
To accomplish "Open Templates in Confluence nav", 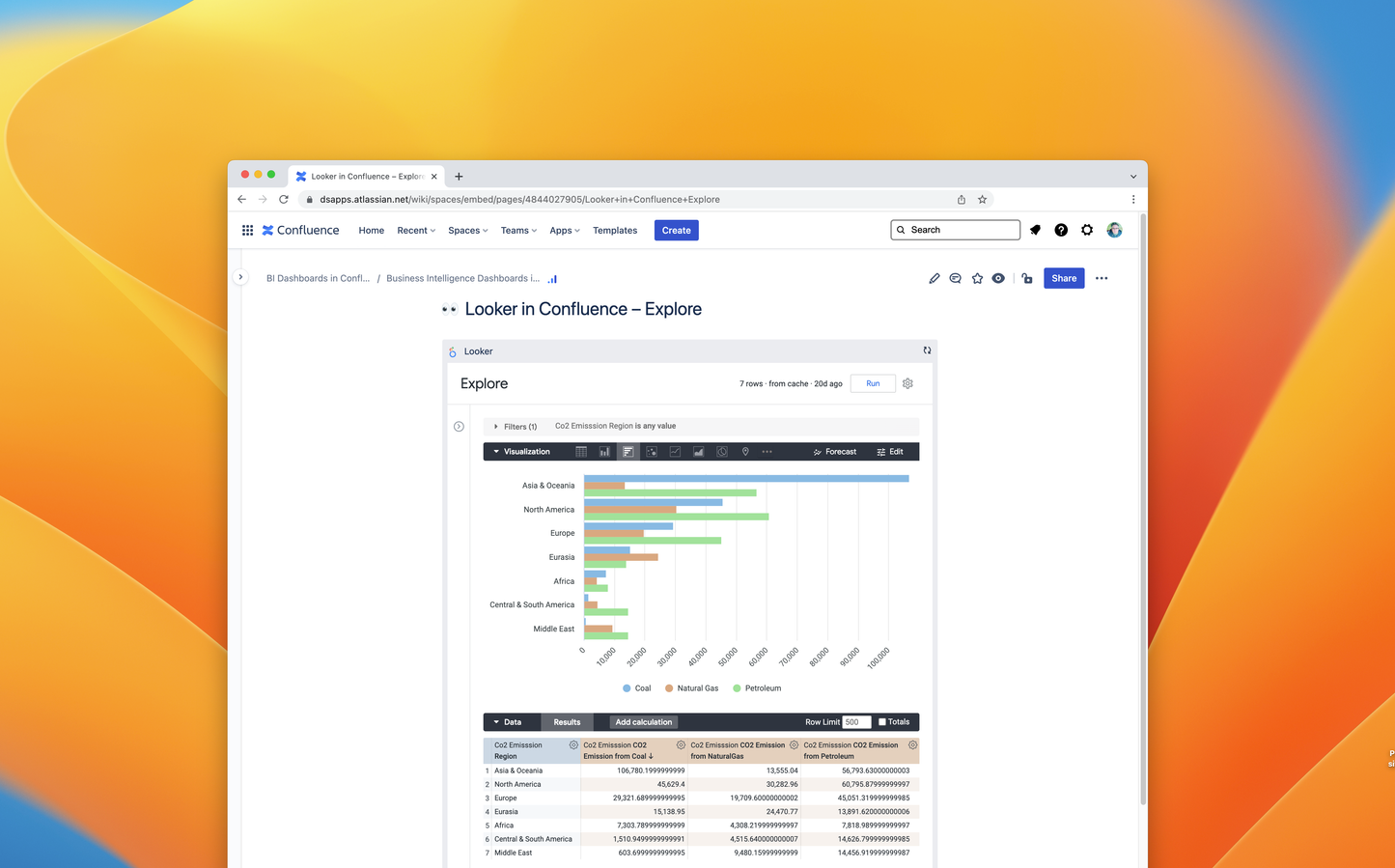I will [x=615, y=231].
